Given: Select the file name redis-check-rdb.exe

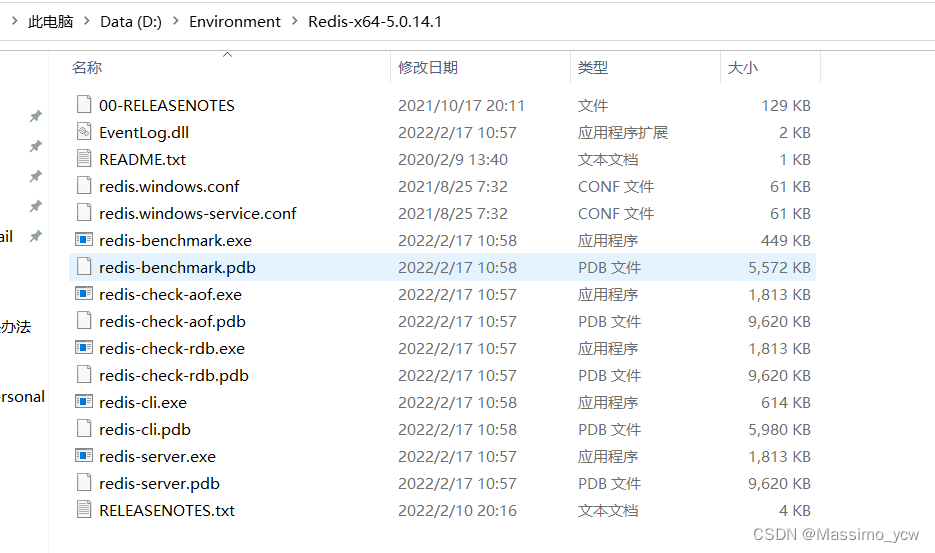Looking at the screenshot, I should (x=172, y=348).
